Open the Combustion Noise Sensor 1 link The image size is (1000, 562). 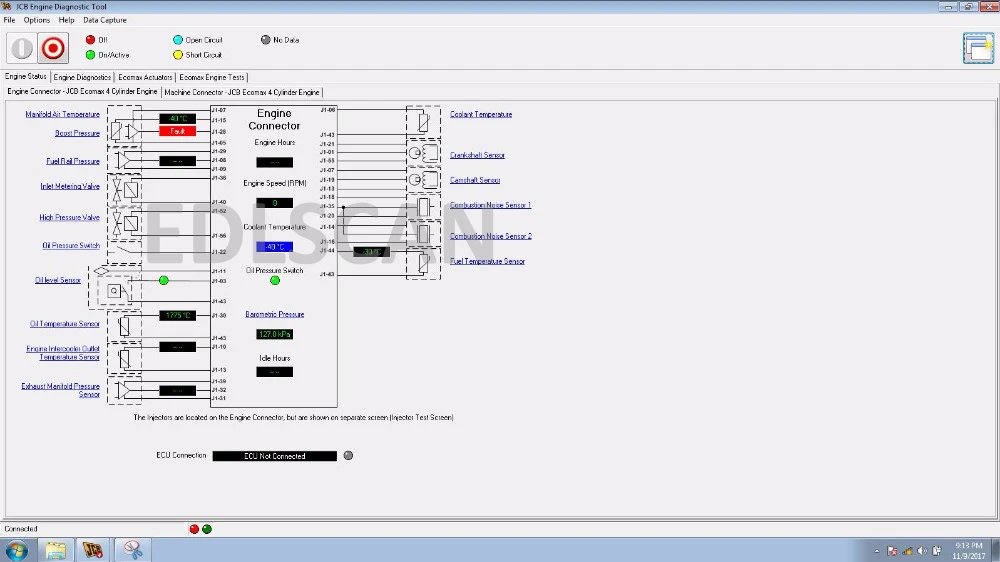point(490,205)
